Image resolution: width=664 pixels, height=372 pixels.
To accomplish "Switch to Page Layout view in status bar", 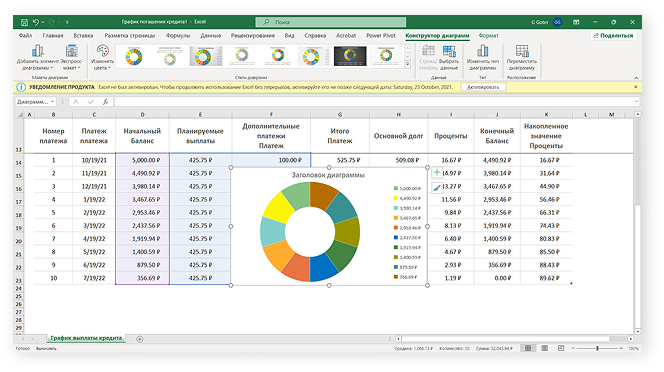I will 545,348.
